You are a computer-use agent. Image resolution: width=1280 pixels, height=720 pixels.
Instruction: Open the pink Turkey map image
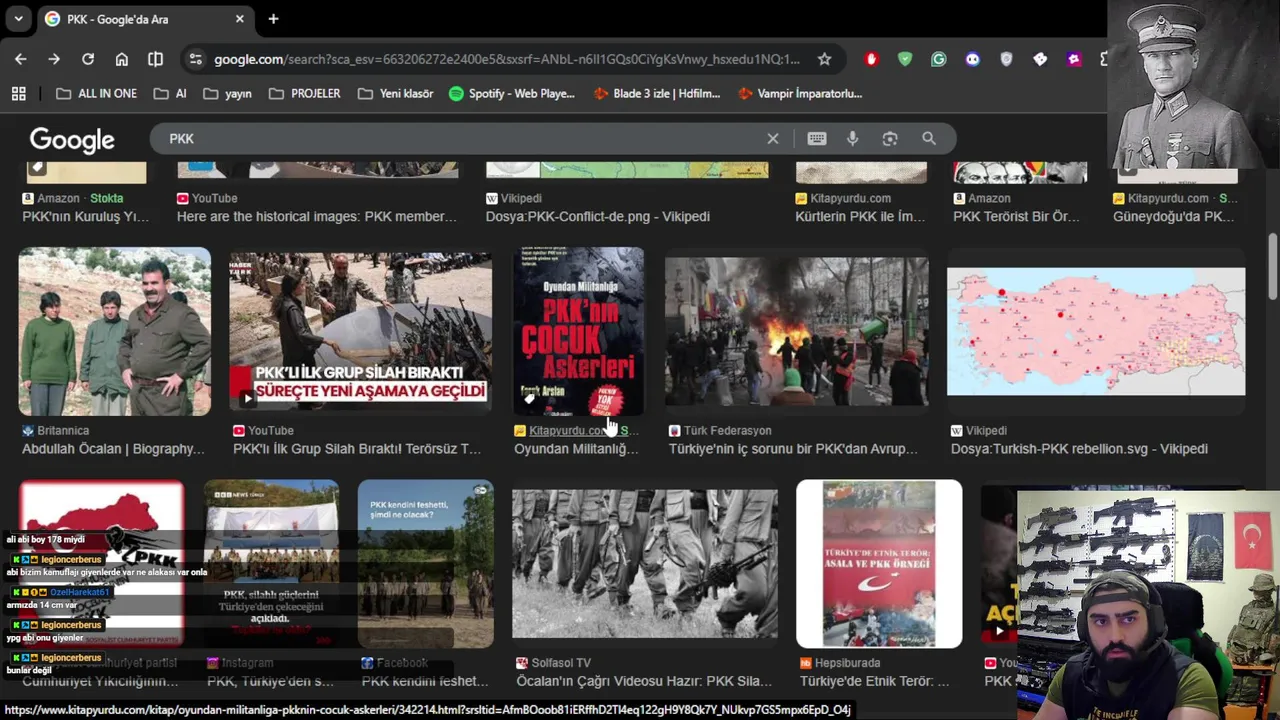click(x=1096, y=331)
